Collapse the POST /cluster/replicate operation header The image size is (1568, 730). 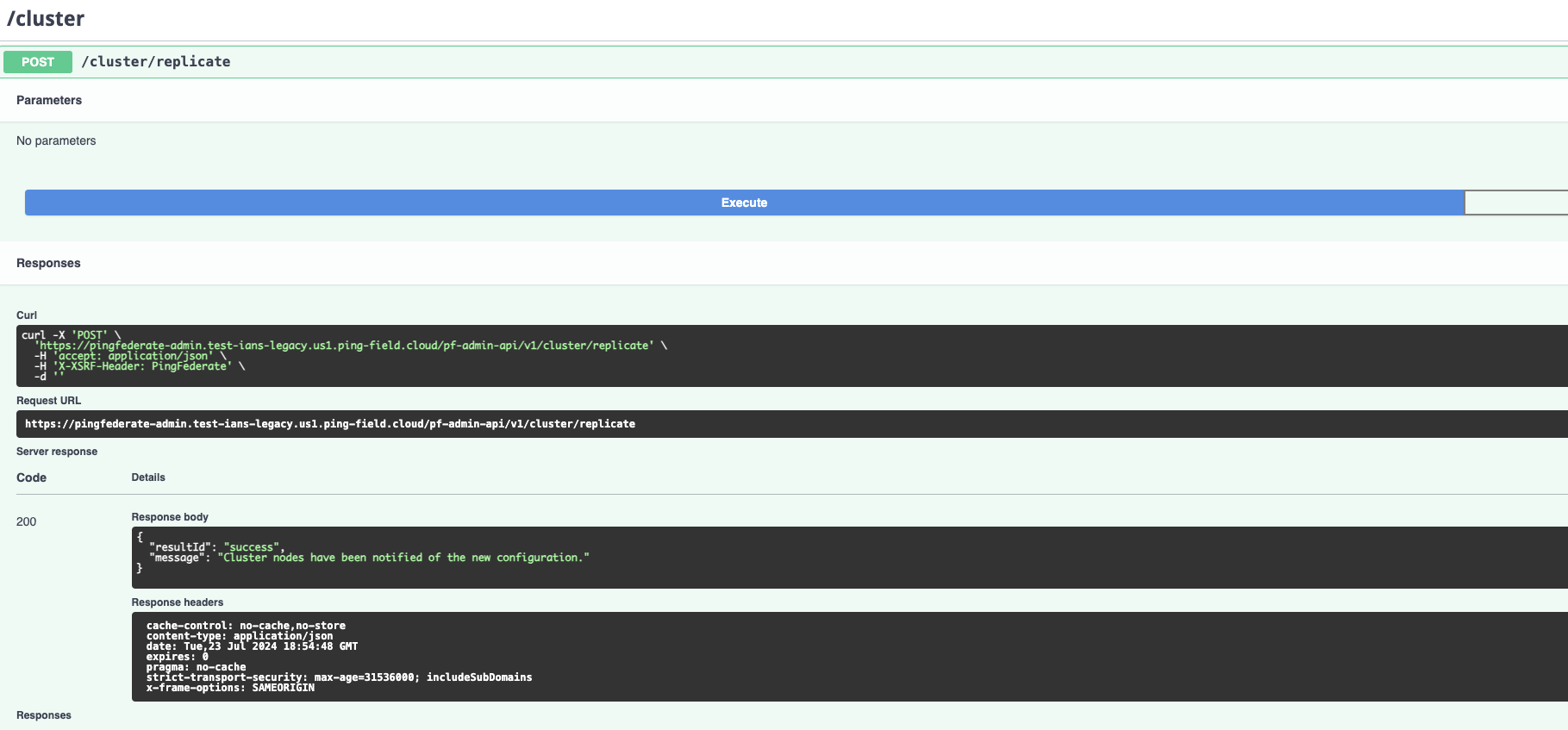pyautogui.click(x=784, y=62)
